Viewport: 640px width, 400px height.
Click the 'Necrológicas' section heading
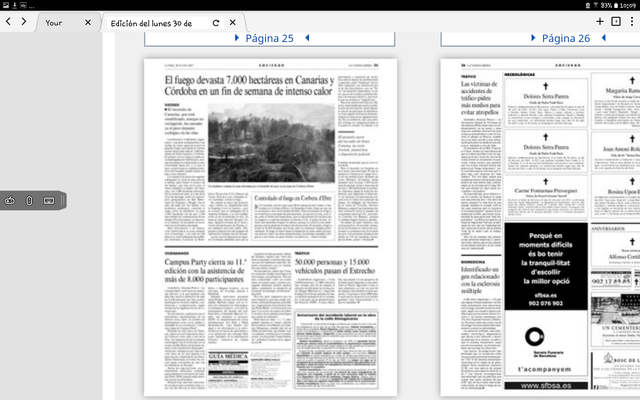click(x=520, y=75)
